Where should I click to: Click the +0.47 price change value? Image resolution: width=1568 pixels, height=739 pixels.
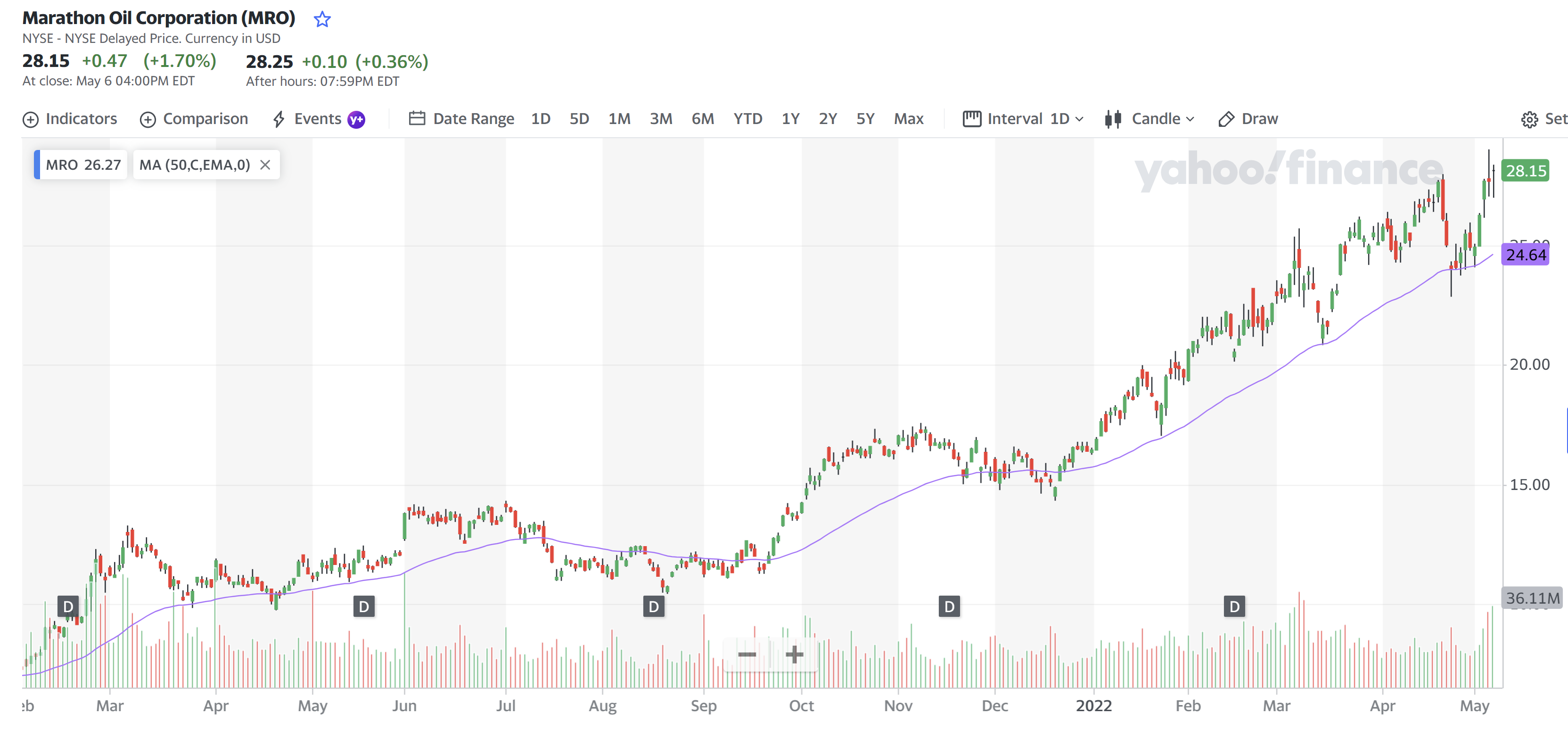point(105,61)
